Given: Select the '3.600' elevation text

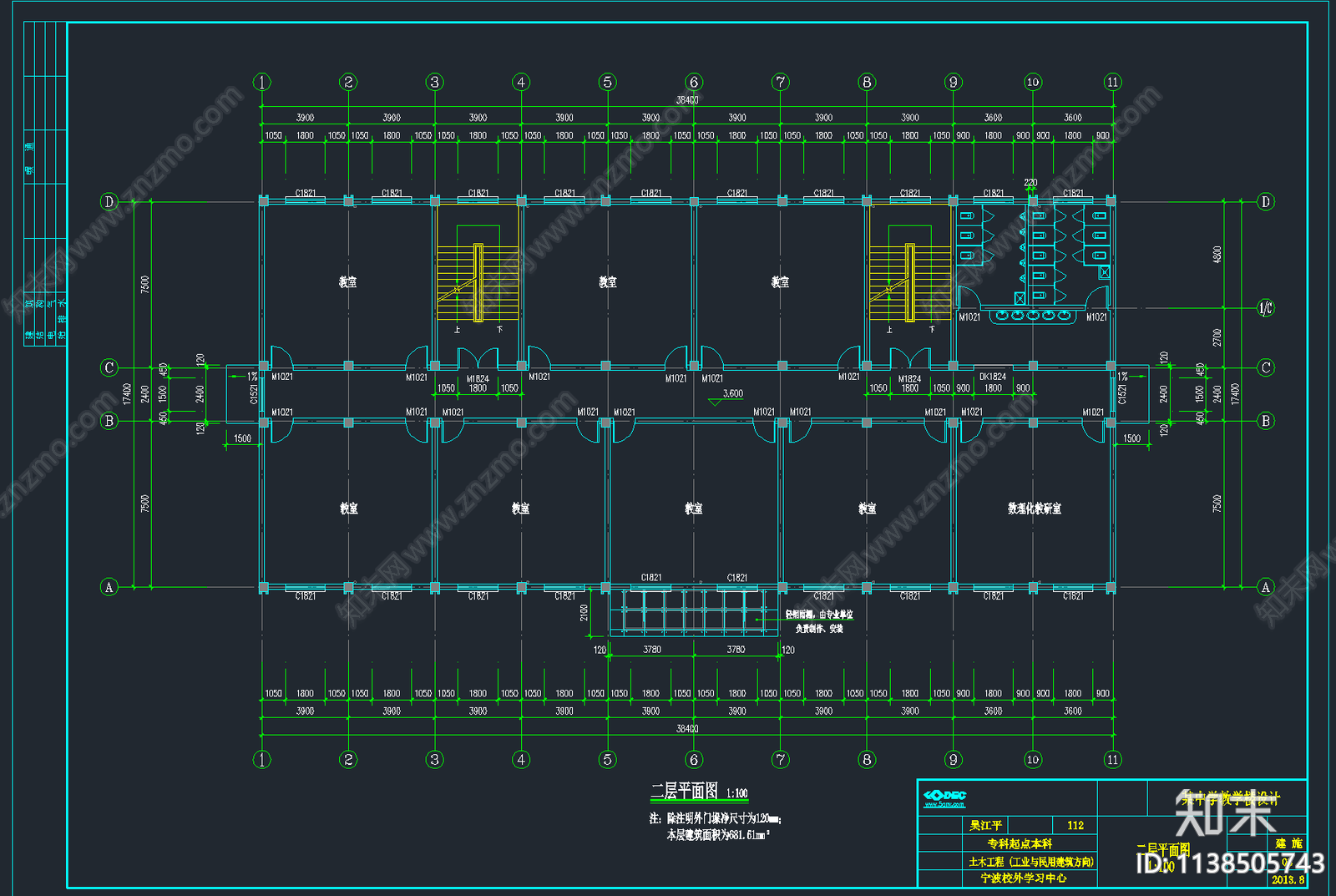Looking at the screenshot, I should tap(732, 393).
